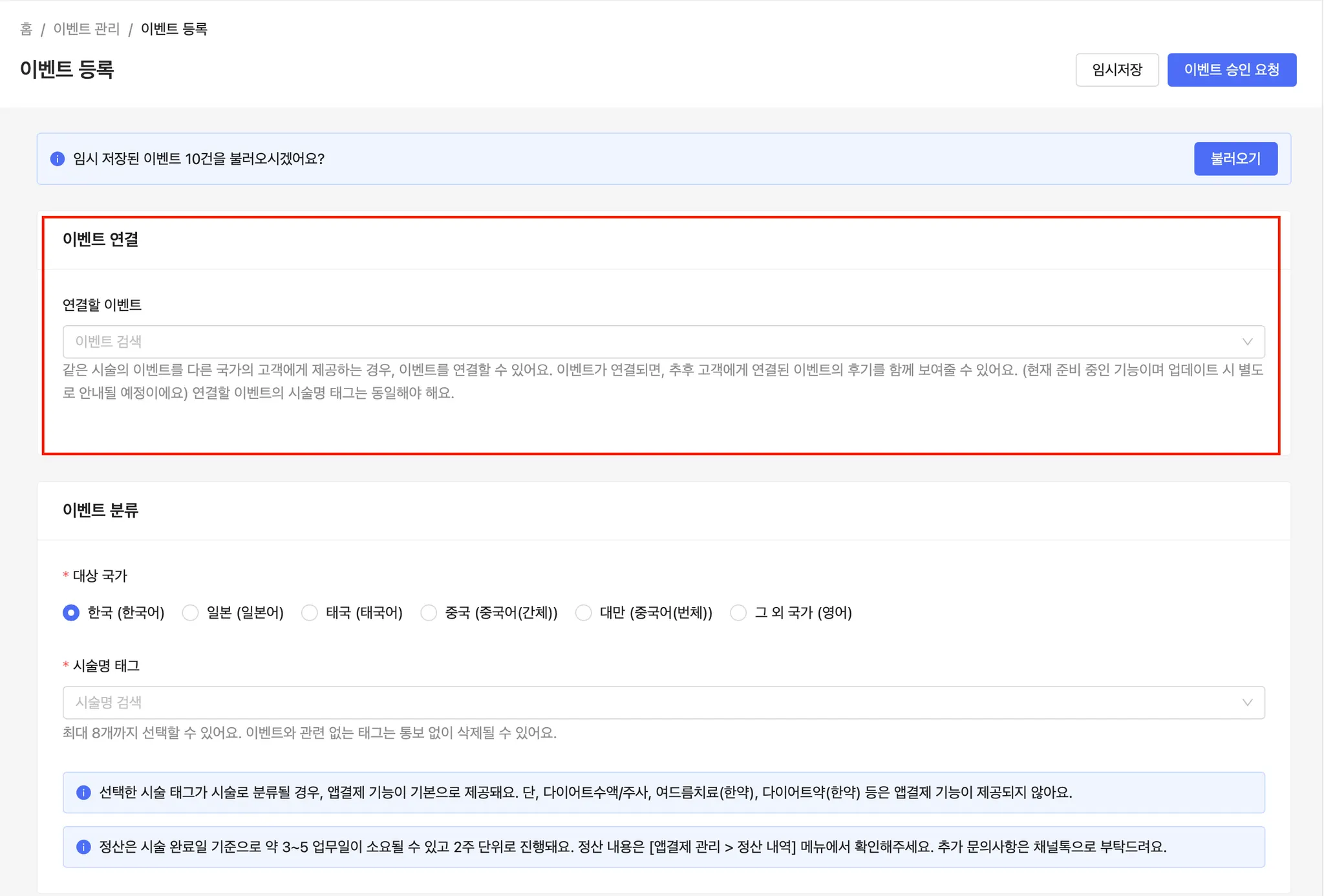
Task: Click info icon beside 앱결제 notice
Action: [83, 793]
